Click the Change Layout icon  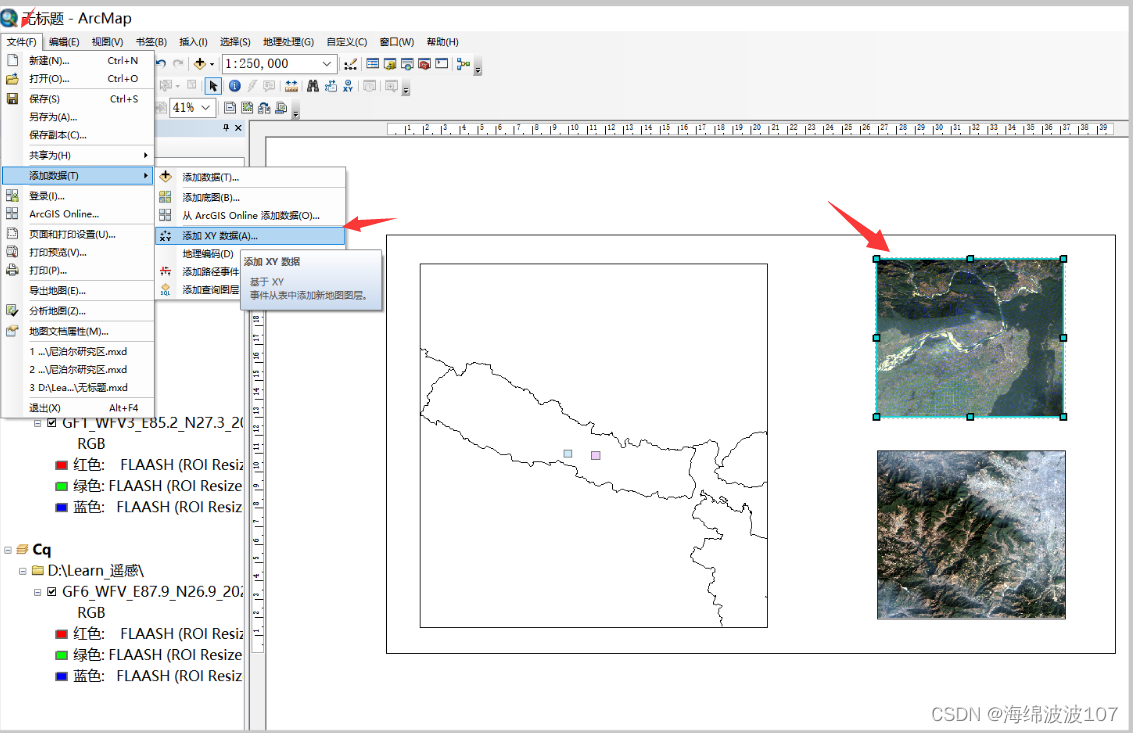264,108
